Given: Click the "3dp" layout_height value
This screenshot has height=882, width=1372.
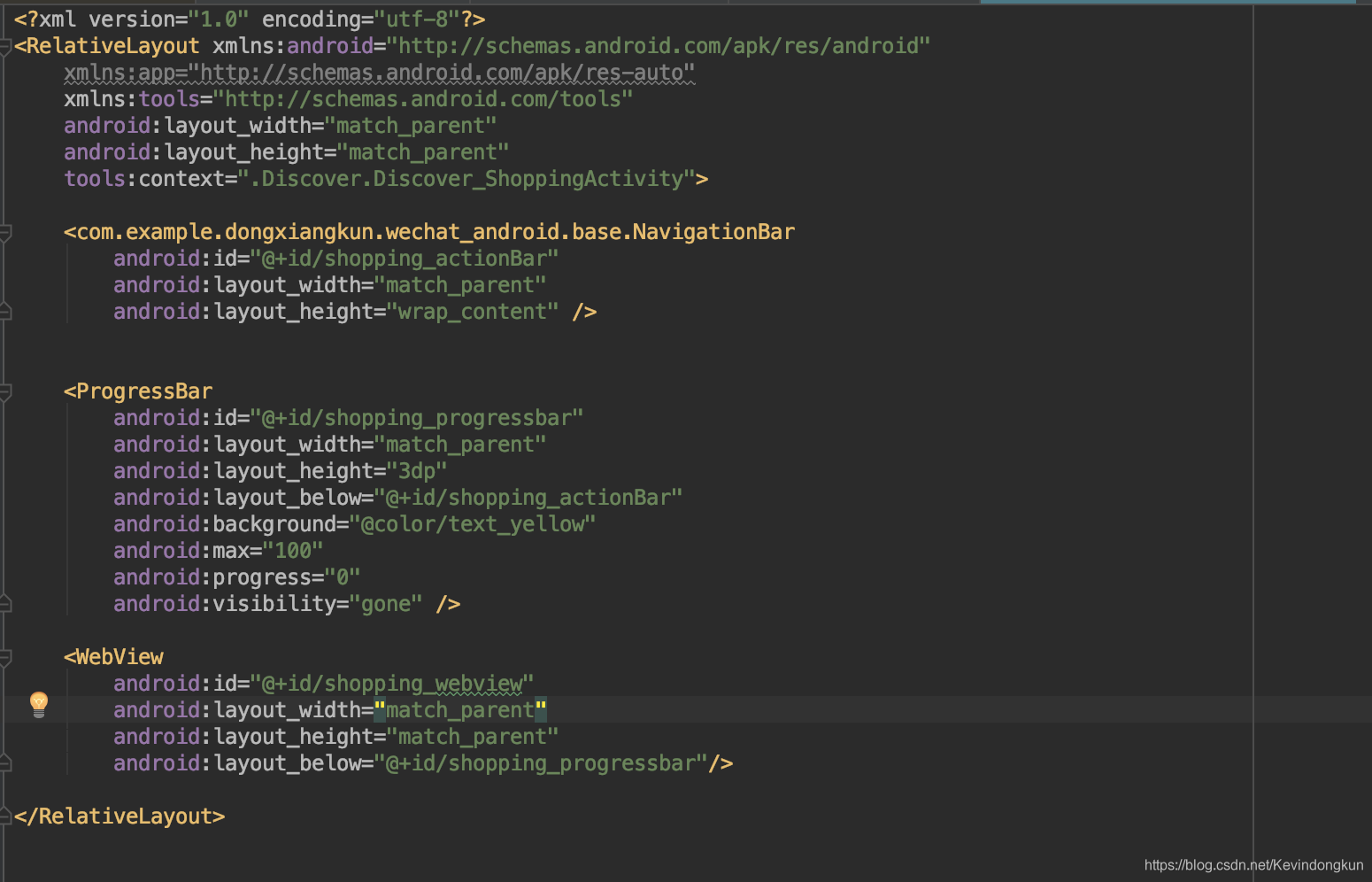Looking at the screenshot, I should pyautogui.click(x=417, y=471).
